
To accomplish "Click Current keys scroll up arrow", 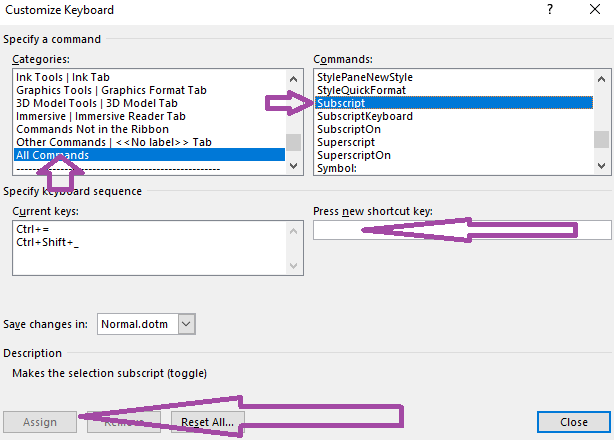I will click(293, 231).
